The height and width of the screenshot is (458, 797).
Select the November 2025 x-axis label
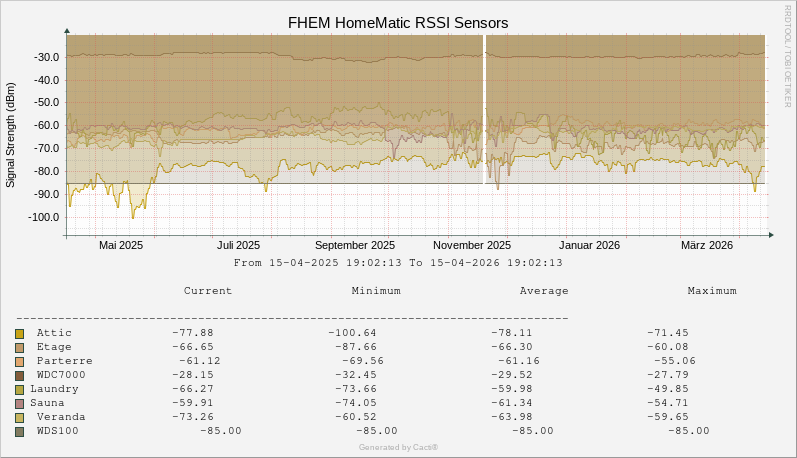tap(472, 245)
